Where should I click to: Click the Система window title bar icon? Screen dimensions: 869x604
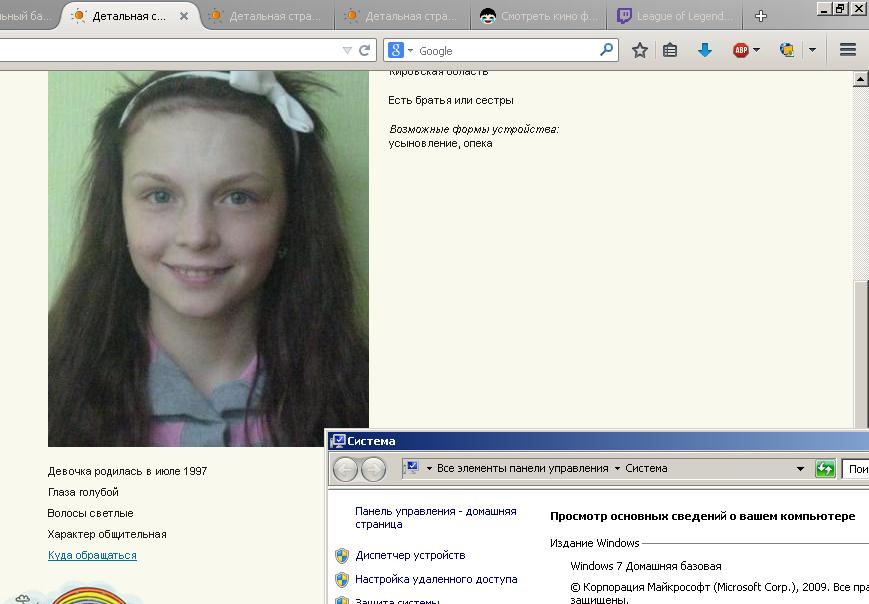tap(338, 441)
